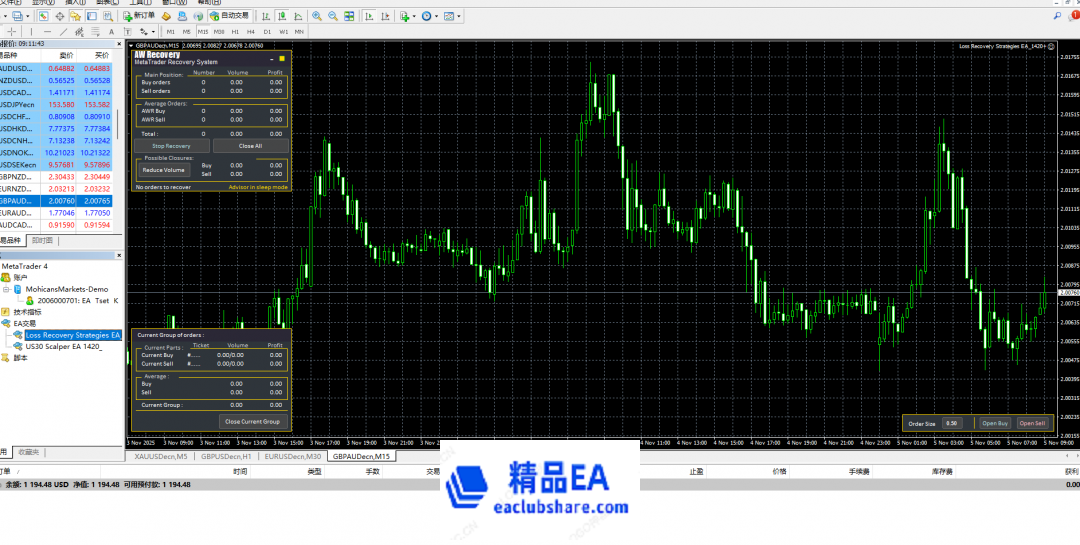Select the horizontal line drawing tool
This screenshot has width=1080, height=545.
point(48,32)
